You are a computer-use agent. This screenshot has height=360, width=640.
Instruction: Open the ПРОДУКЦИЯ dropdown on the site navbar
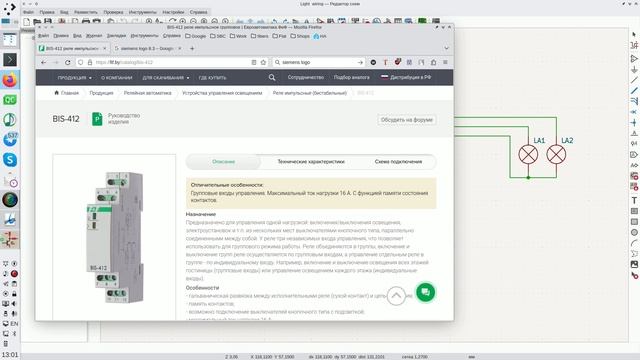[x=74, y=77]
